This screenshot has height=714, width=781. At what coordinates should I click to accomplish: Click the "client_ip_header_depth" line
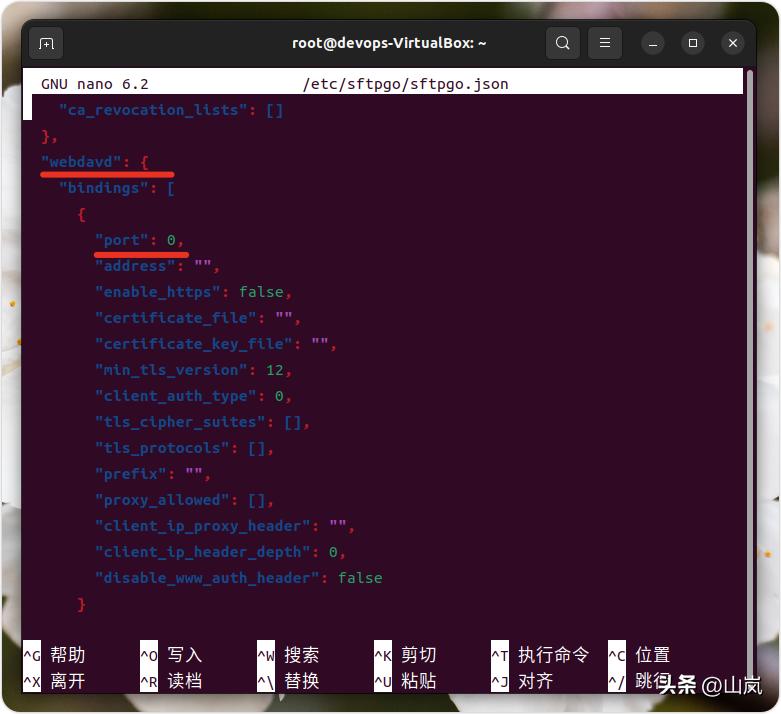point(220,552)
